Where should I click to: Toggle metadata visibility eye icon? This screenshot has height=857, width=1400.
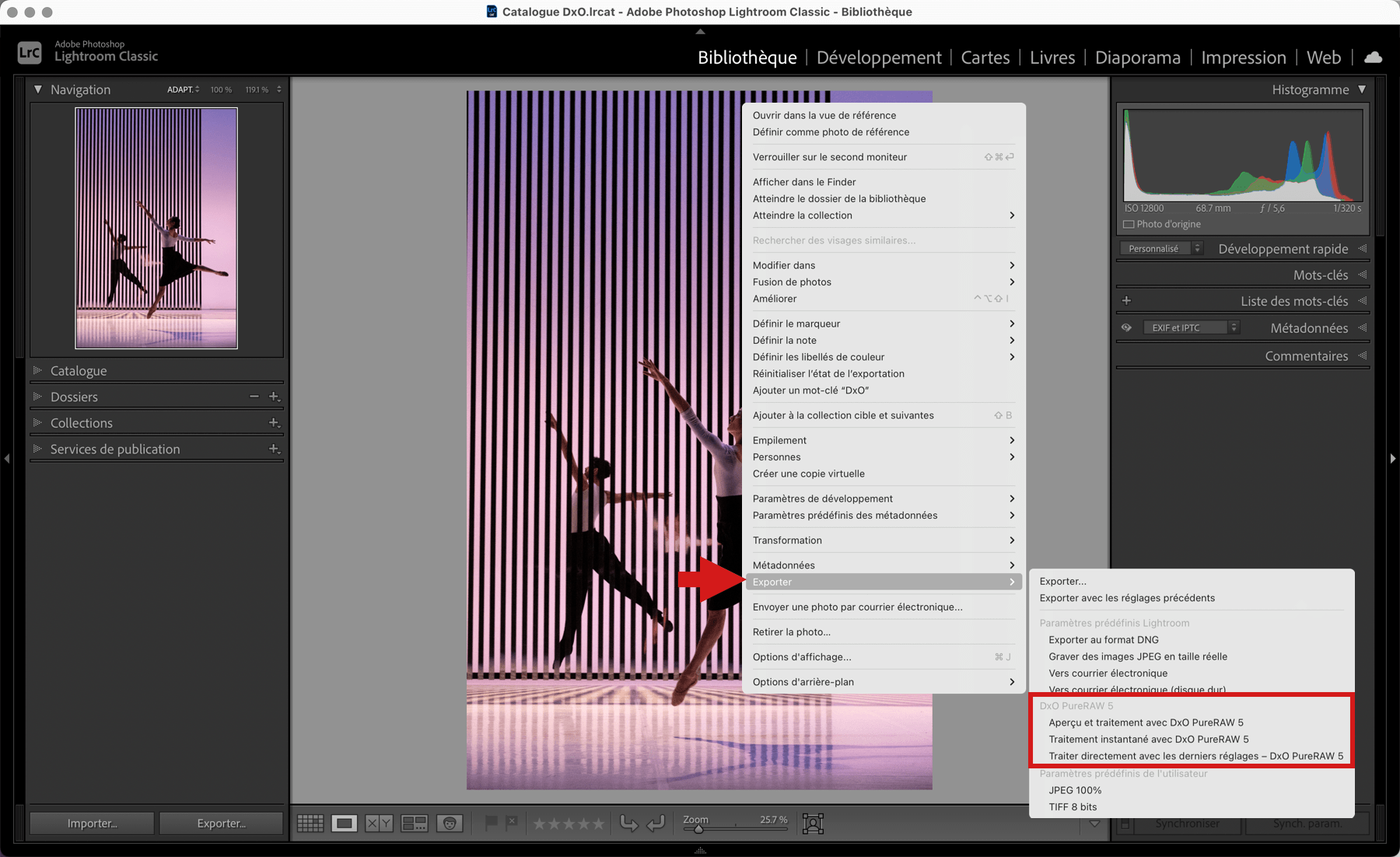click(x=1126, y=327)
